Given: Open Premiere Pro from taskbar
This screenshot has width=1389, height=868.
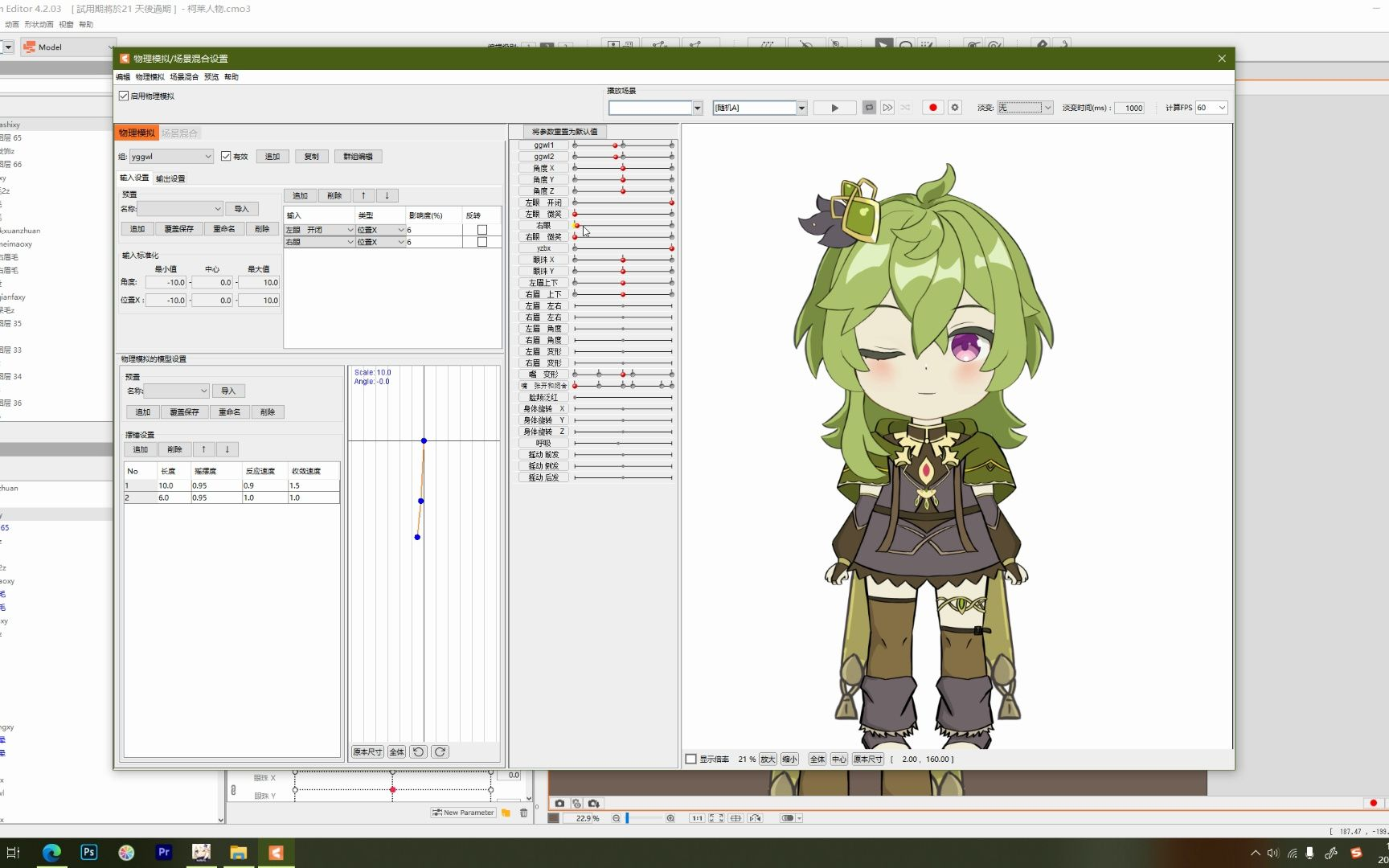Looking at the screenshot, I should click(164, 853).
